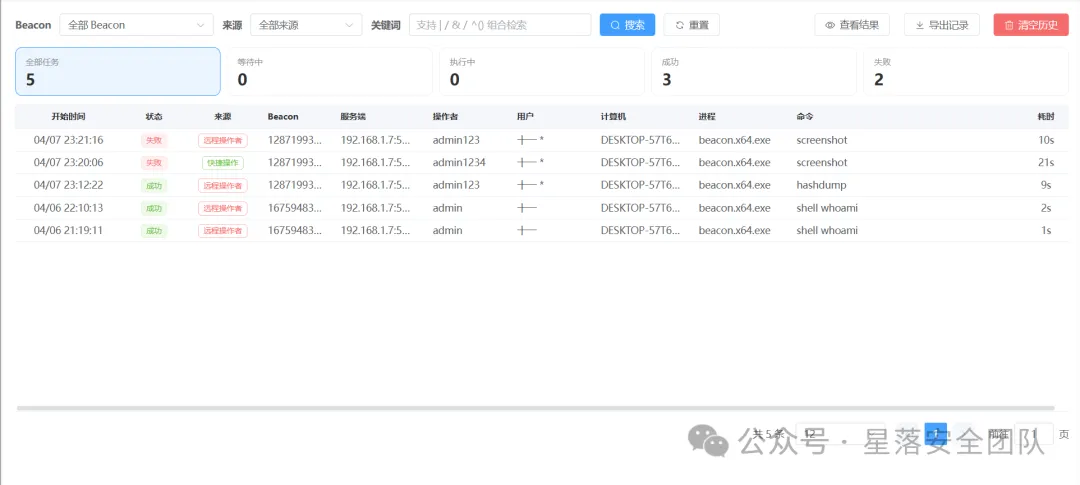
Task: Select the 执行中 summary card
Action: point(542,72)
